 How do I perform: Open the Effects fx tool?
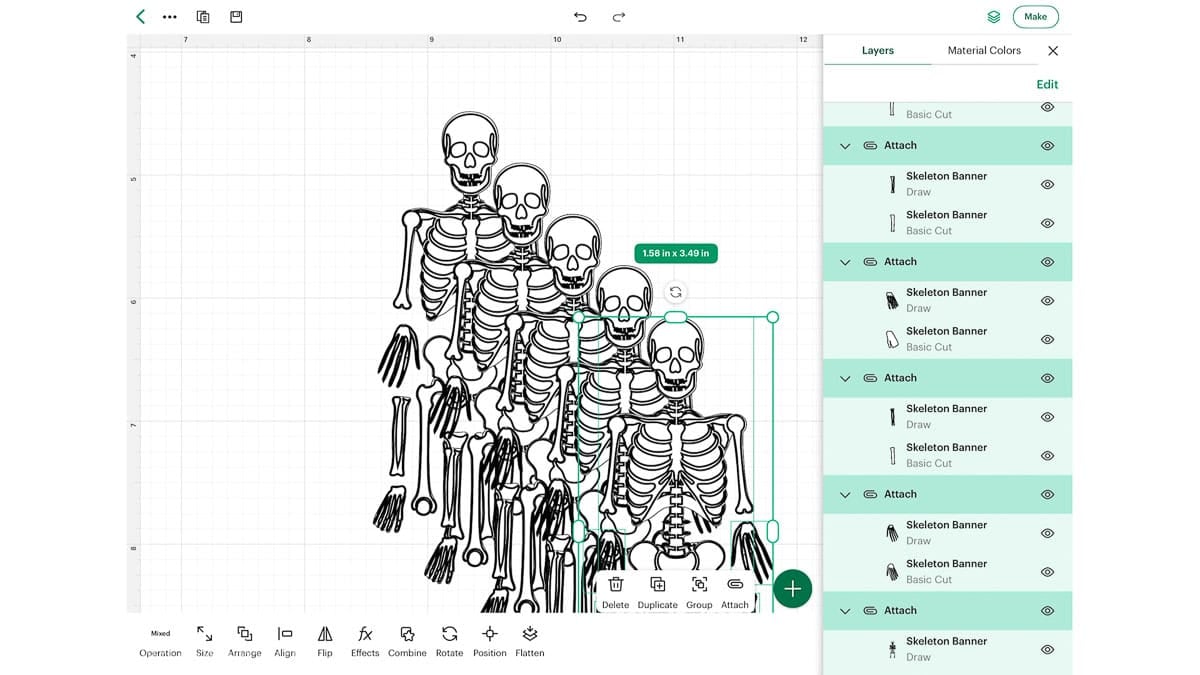click(x=365, y=642)
